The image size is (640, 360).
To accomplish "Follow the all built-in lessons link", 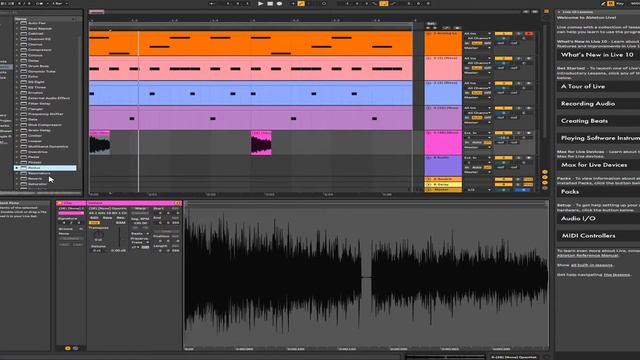I will pyautogui.click(x=592, y=265).
